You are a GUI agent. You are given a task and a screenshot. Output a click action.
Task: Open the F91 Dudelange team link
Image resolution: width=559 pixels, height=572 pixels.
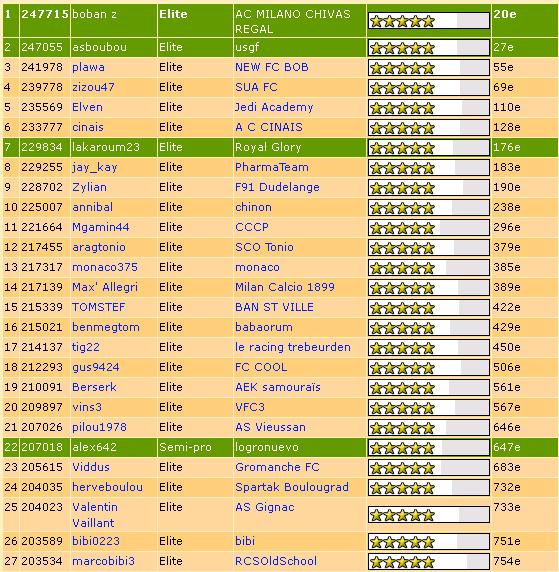pos(277,187)
